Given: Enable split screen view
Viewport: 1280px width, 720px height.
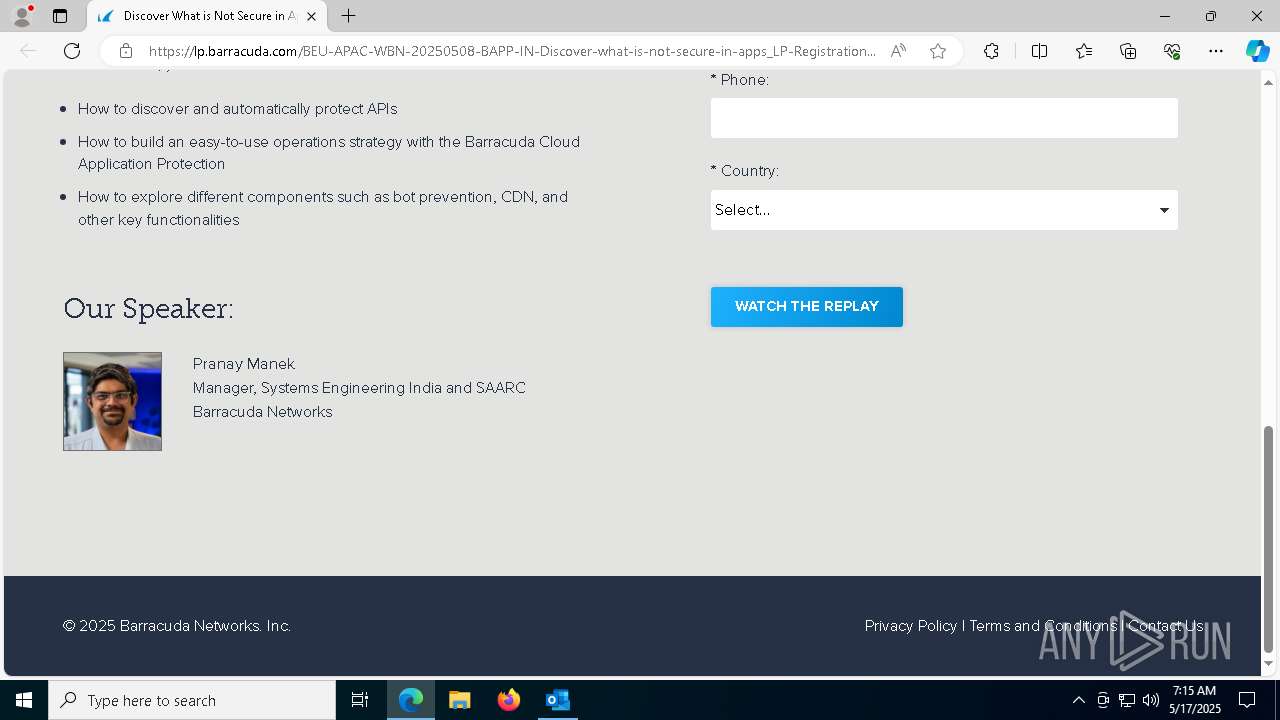Looking at the screenshot, I should 1039,51.
